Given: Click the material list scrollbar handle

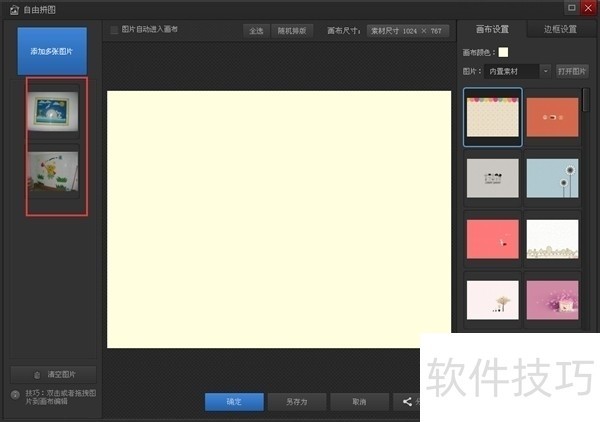Looking at the screenshot, I should pyautogui.click(x=586, y=100).
